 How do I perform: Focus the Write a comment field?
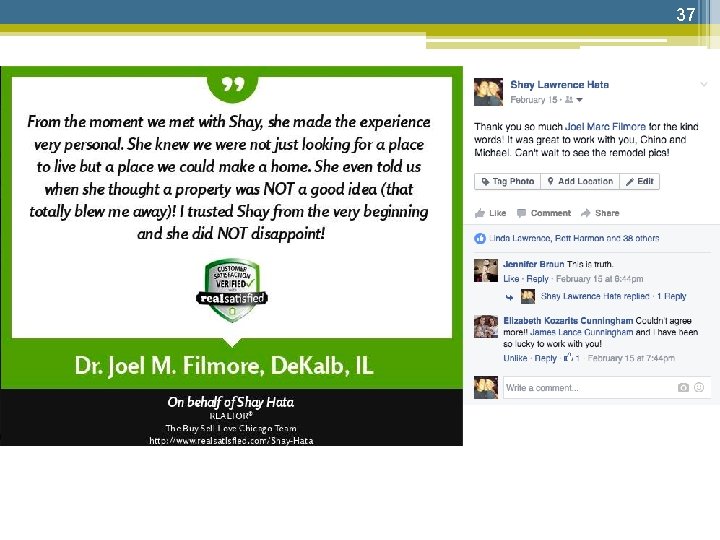pyautogui.click(x=607, y=388)
